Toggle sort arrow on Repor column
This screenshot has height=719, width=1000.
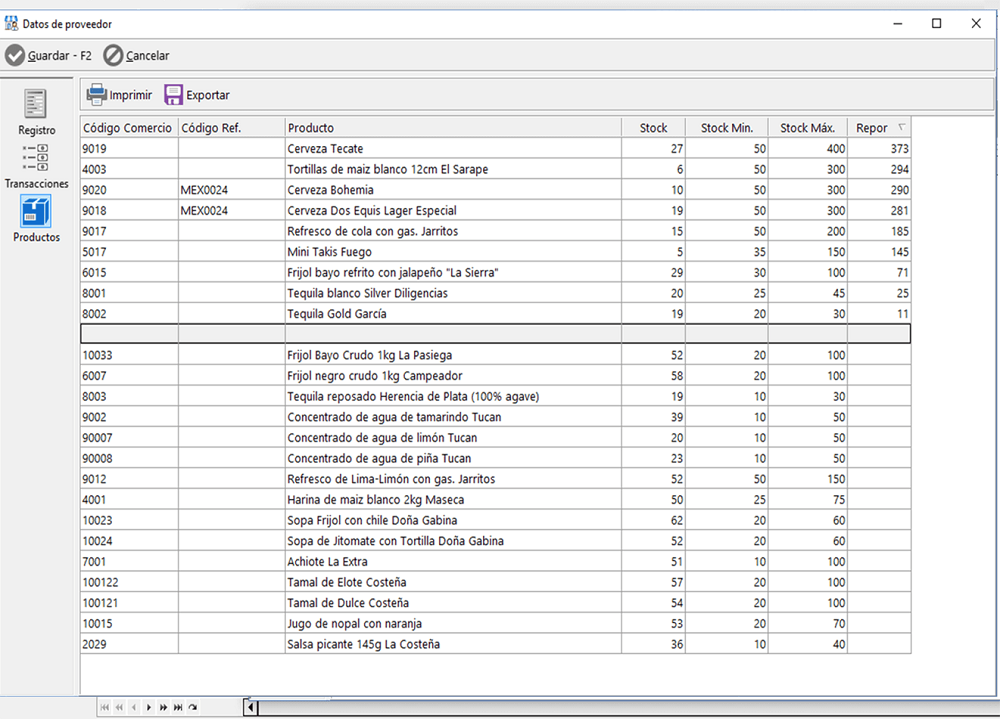901,127
